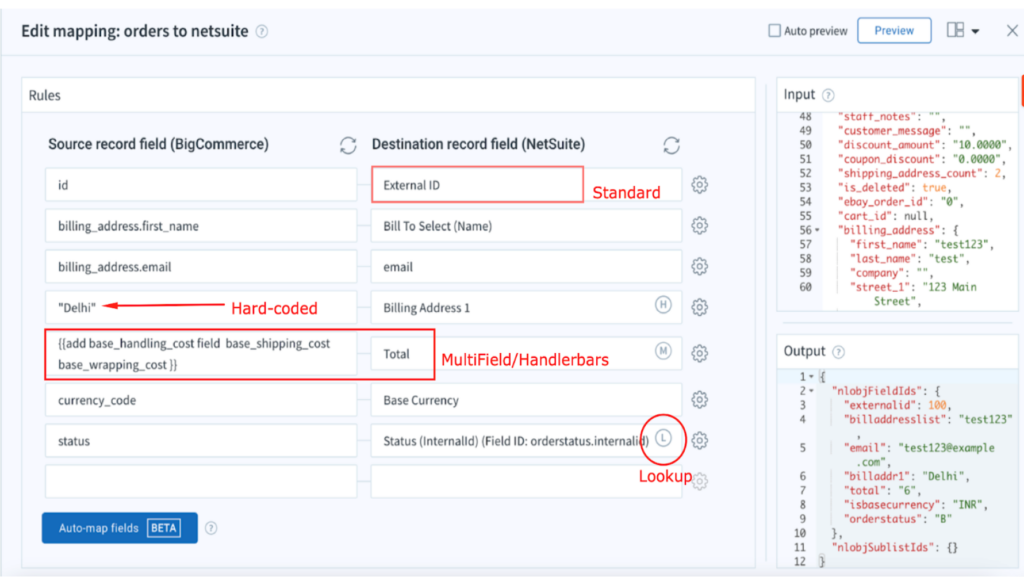Click the hard-coded H badge icon
The width and height of the screenshot is (1024, 577).
click(x=663, y=305)
